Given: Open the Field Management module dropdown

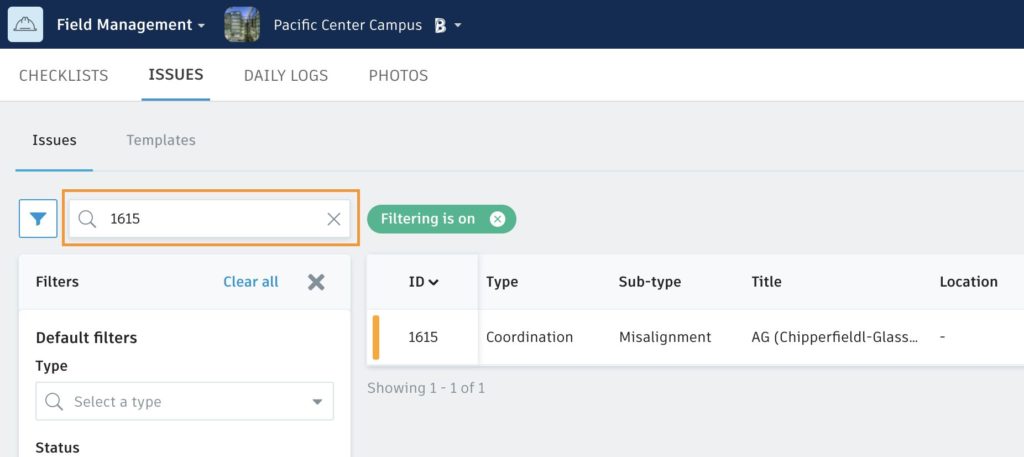Looking at the screenshot, I should [131, 25].
